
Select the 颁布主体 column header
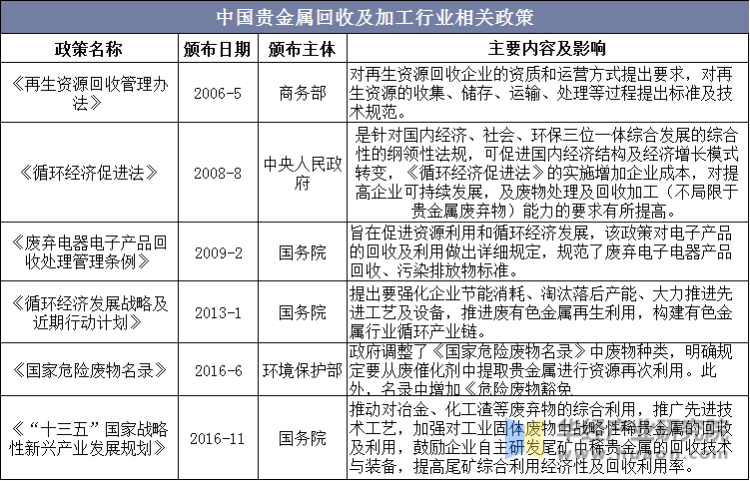302,48
